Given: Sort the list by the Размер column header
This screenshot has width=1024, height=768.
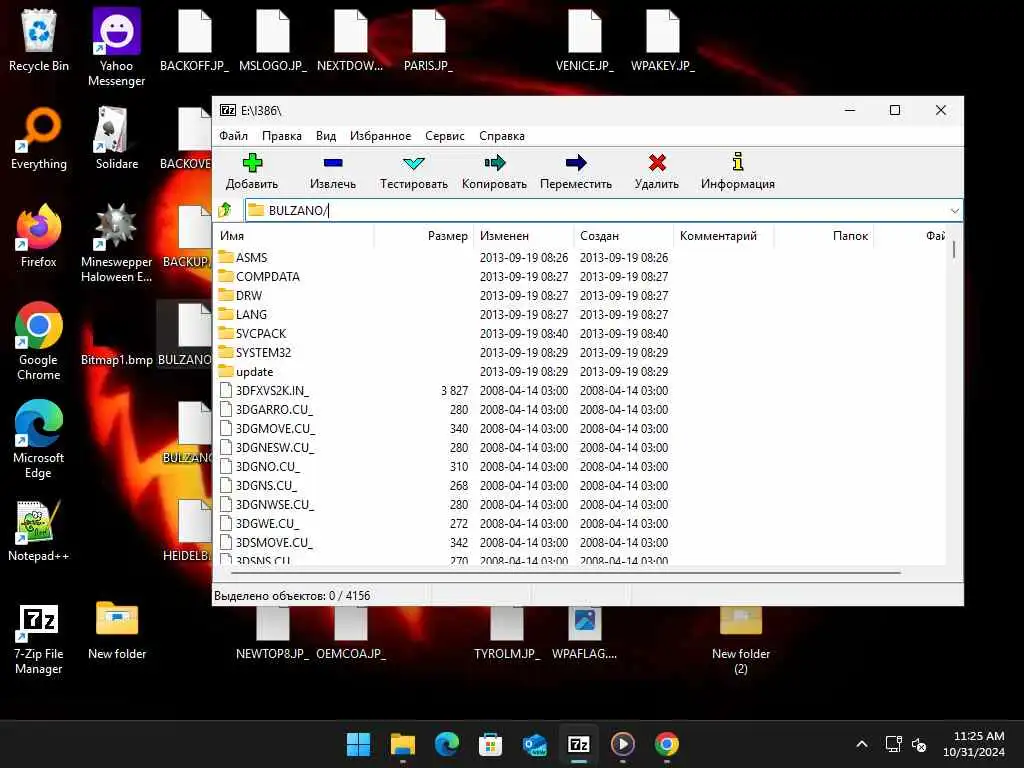Looking at the screenshot, I should (x=424, y=236).
